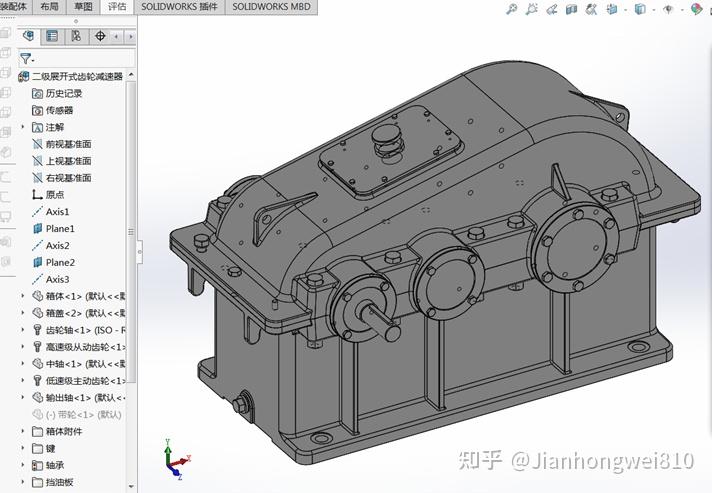The image size is (712, 493).
Task: Open the DimXpertManager crosshair tab
Action: pos(100,36)
